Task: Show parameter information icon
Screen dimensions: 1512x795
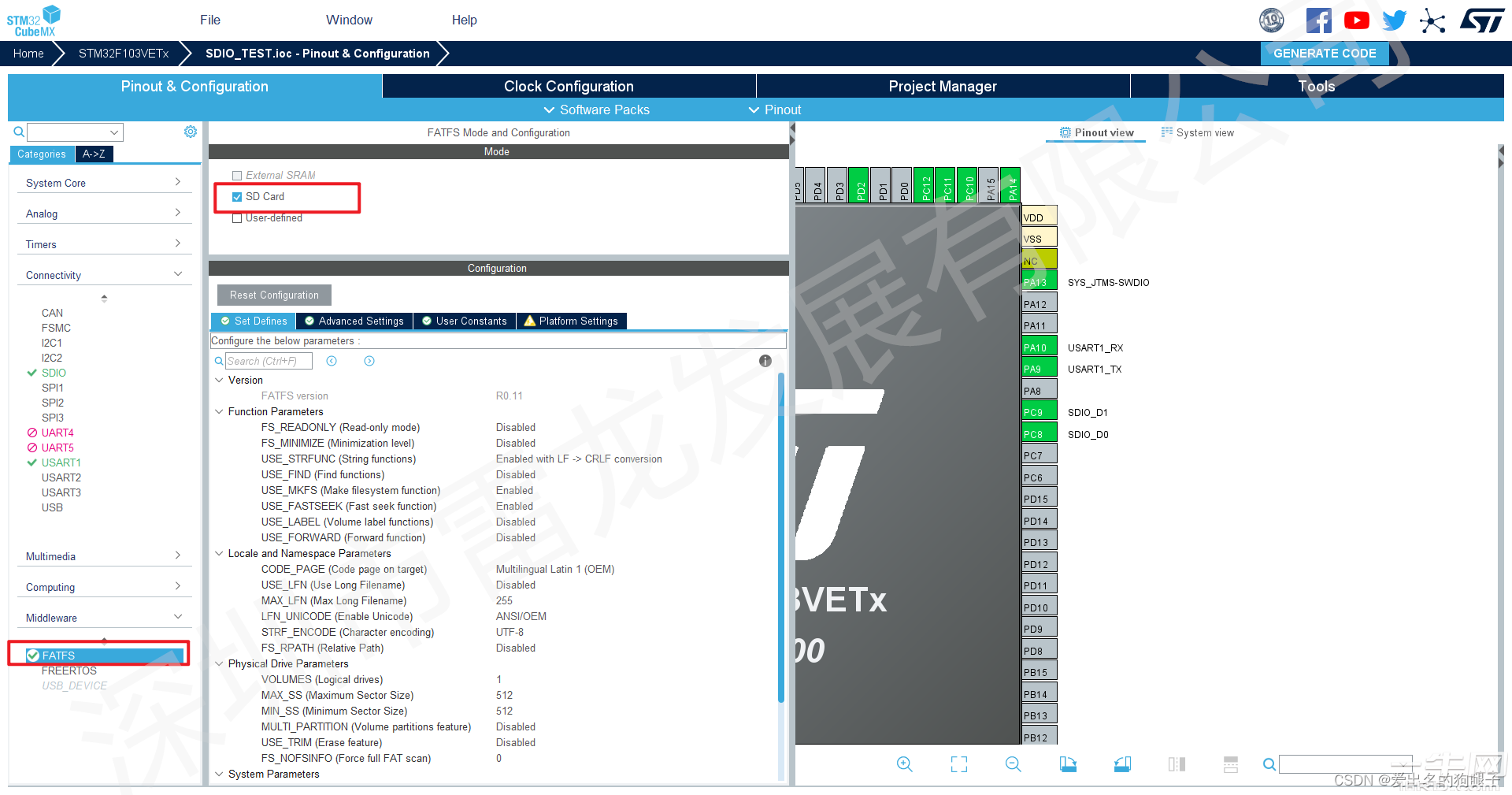Action: point(765,361)
